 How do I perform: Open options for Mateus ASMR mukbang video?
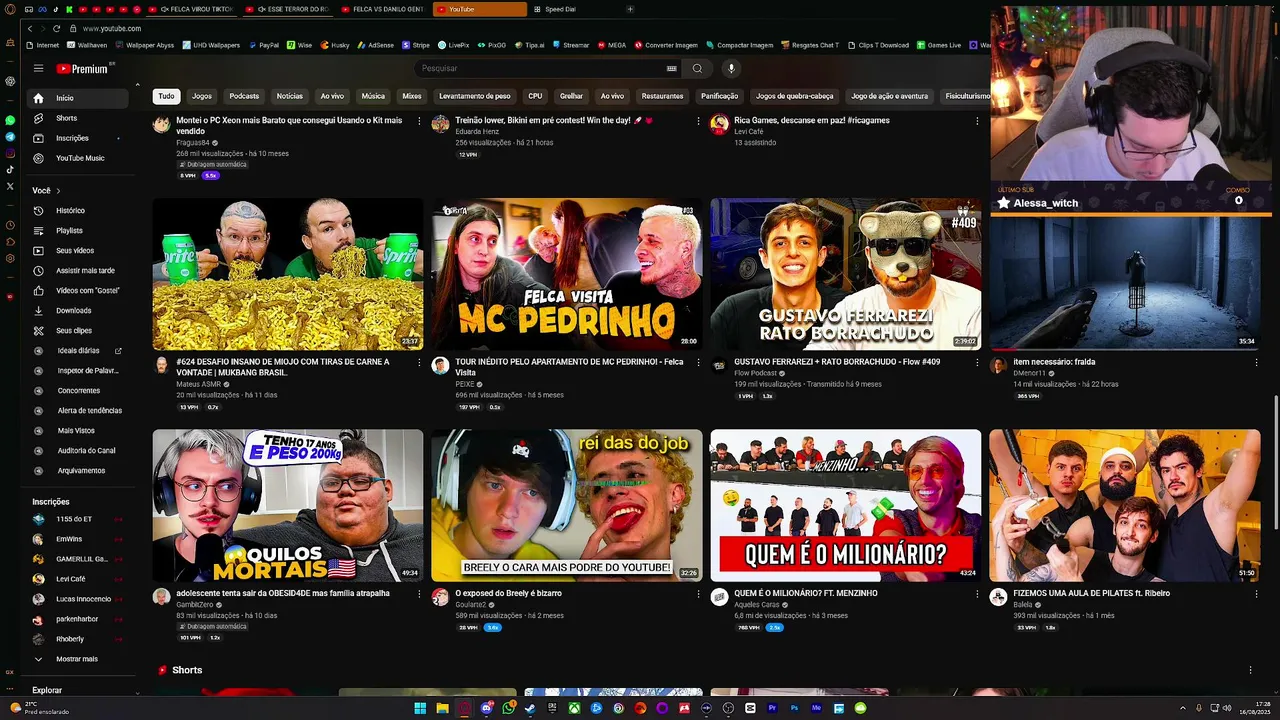pyautogui.click(x=419, y=362)
